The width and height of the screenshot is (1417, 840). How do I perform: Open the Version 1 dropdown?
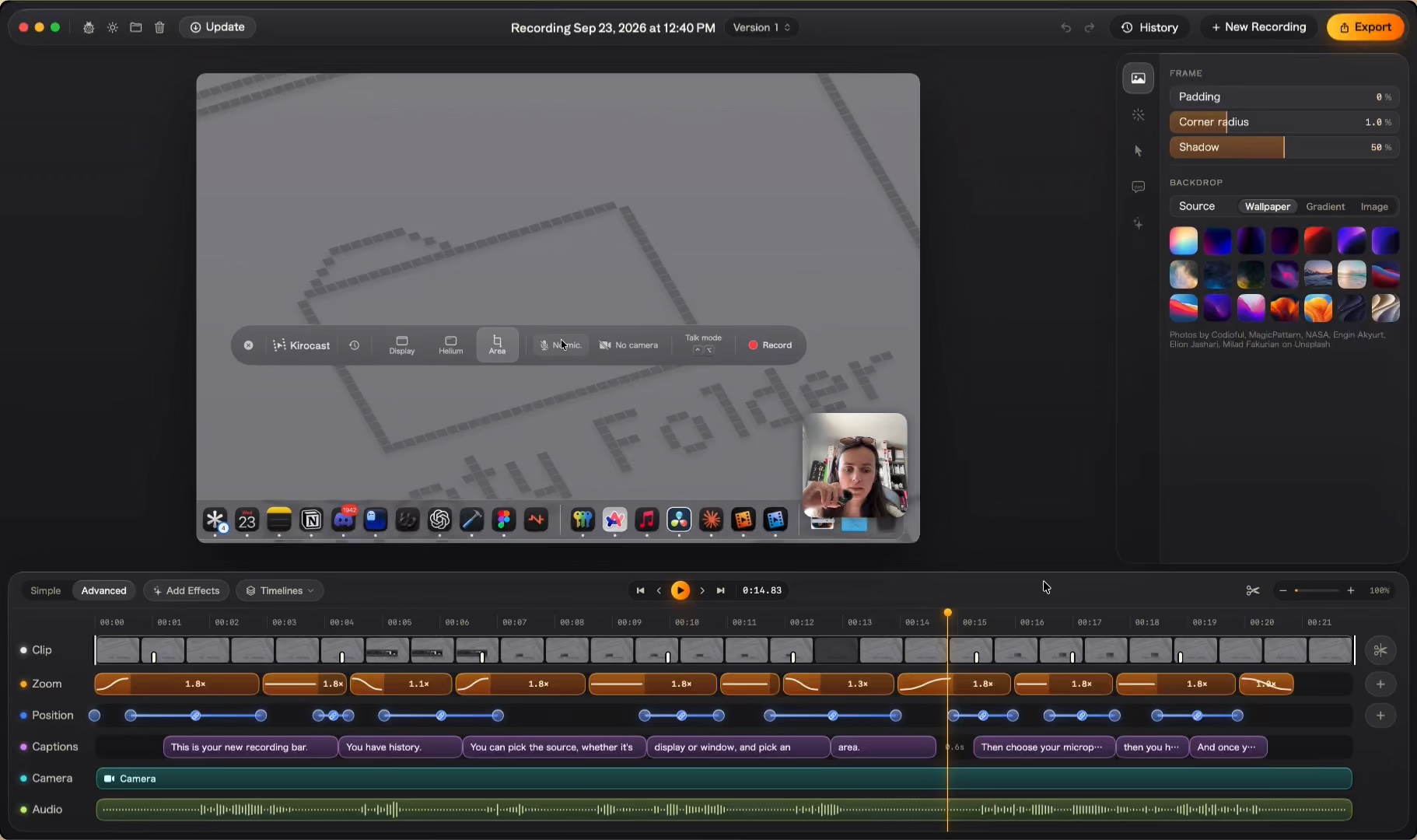point(761,27)
